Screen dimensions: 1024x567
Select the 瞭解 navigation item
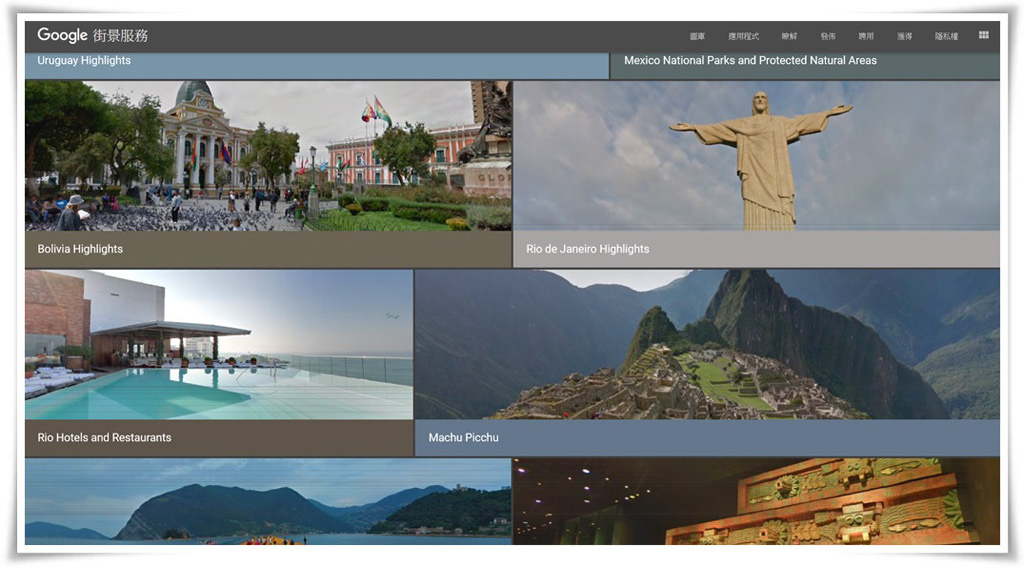coord(790,37)
